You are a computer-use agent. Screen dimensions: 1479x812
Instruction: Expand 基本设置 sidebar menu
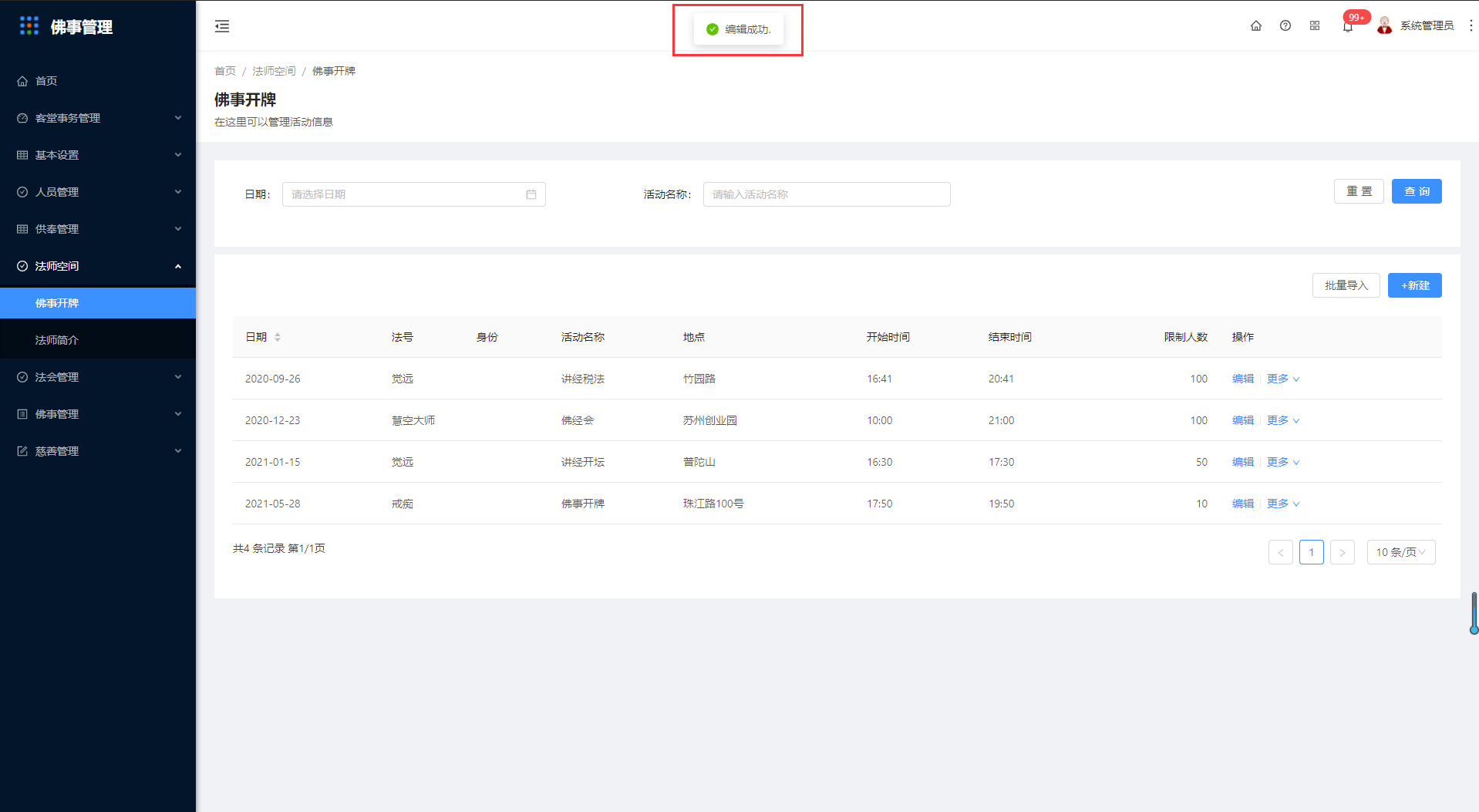(x=98, y=155)
